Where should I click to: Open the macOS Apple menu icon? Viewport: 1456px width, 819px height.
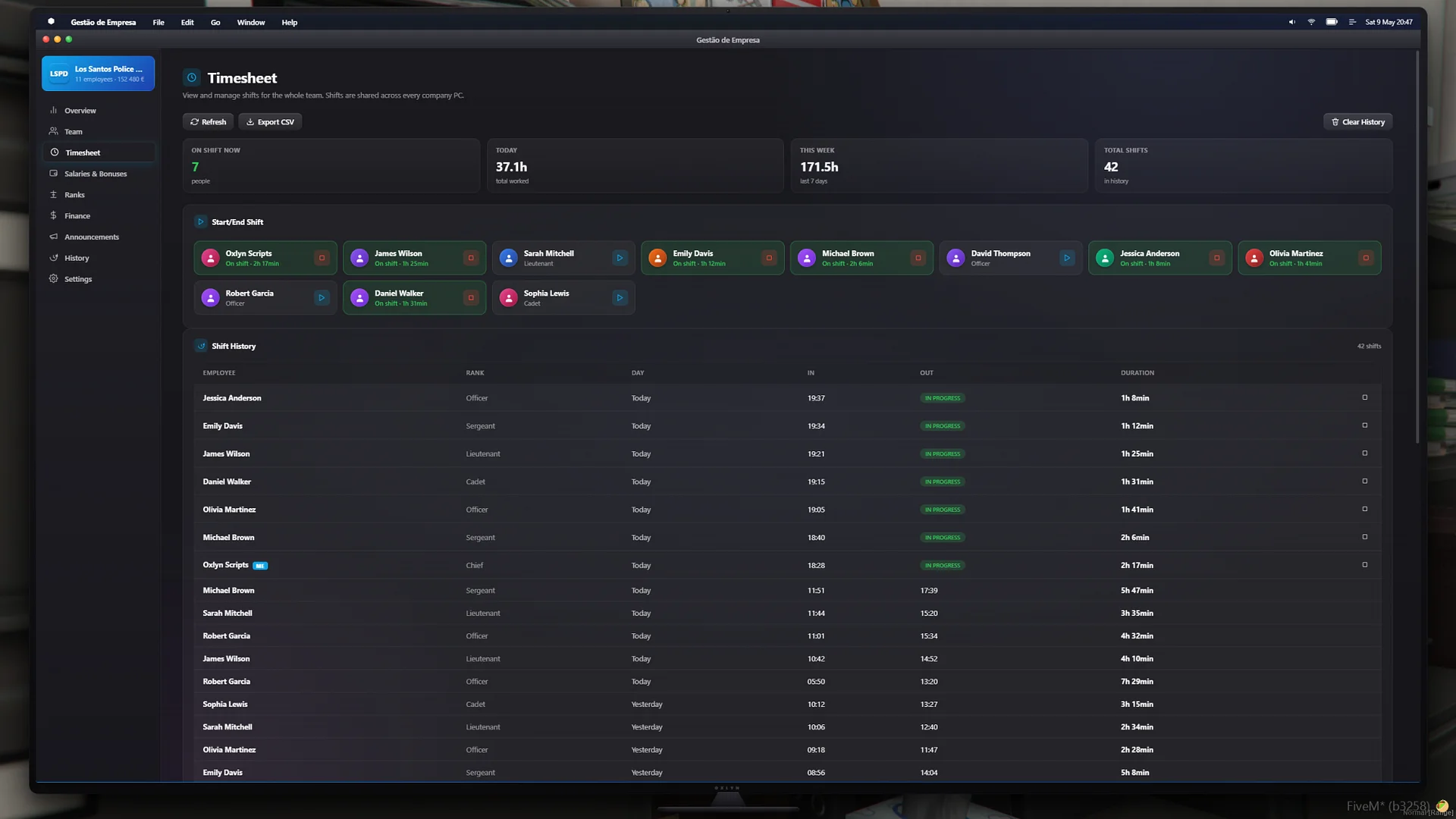pos(51,22)
